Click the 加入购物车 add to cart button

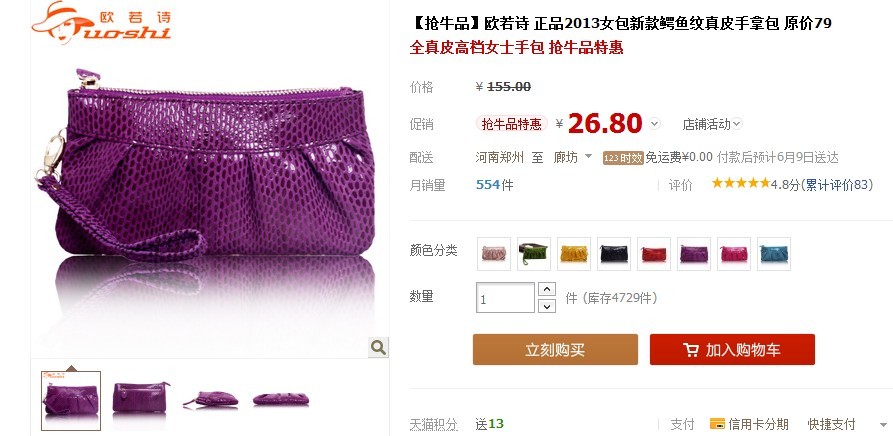tap(732, 349)
